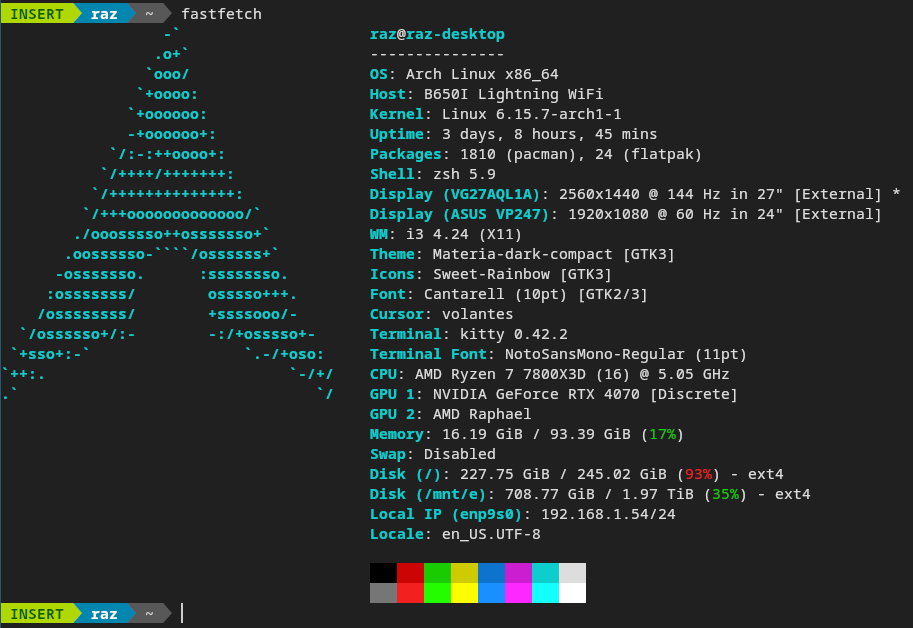Click the Memory line showing 16.19 GiB
The height and width of the screenshot is (628, 913).
527,434
